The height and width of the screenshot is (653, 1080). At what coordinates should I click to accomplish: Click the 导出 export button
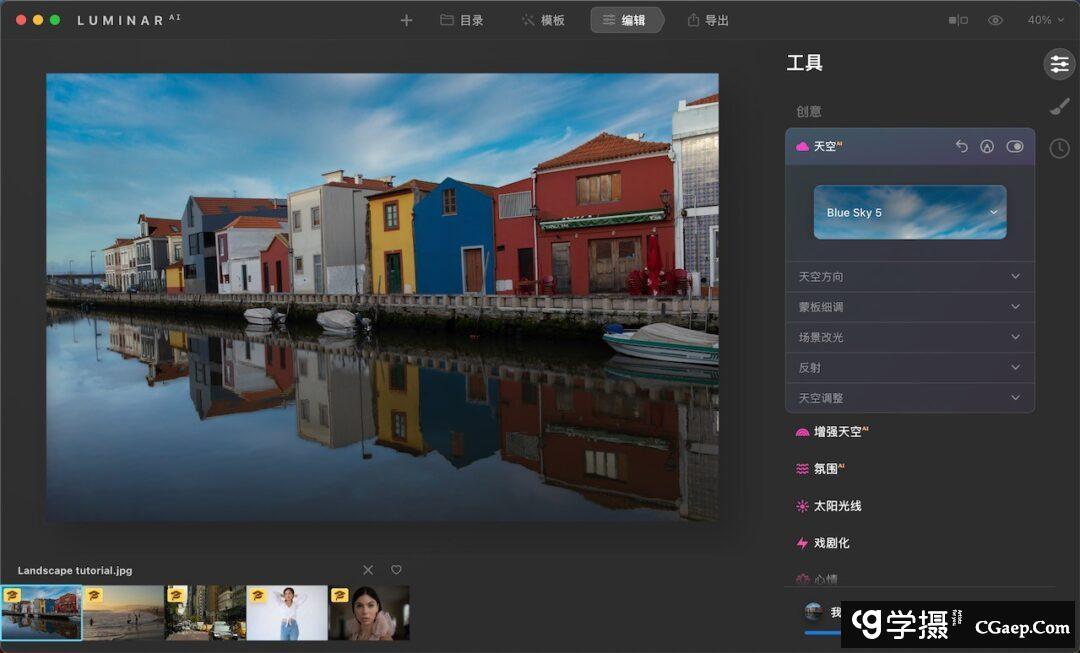coord(708,20)
